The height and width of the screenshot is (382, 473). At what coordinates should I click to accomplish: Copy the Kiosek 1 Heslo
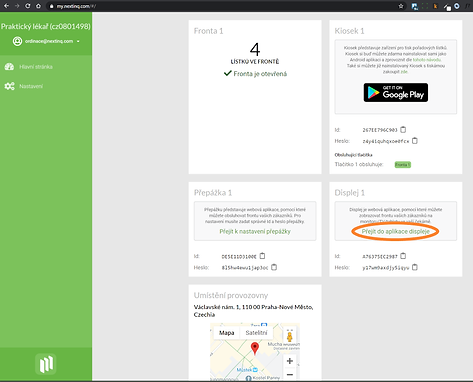pos(415,141)
